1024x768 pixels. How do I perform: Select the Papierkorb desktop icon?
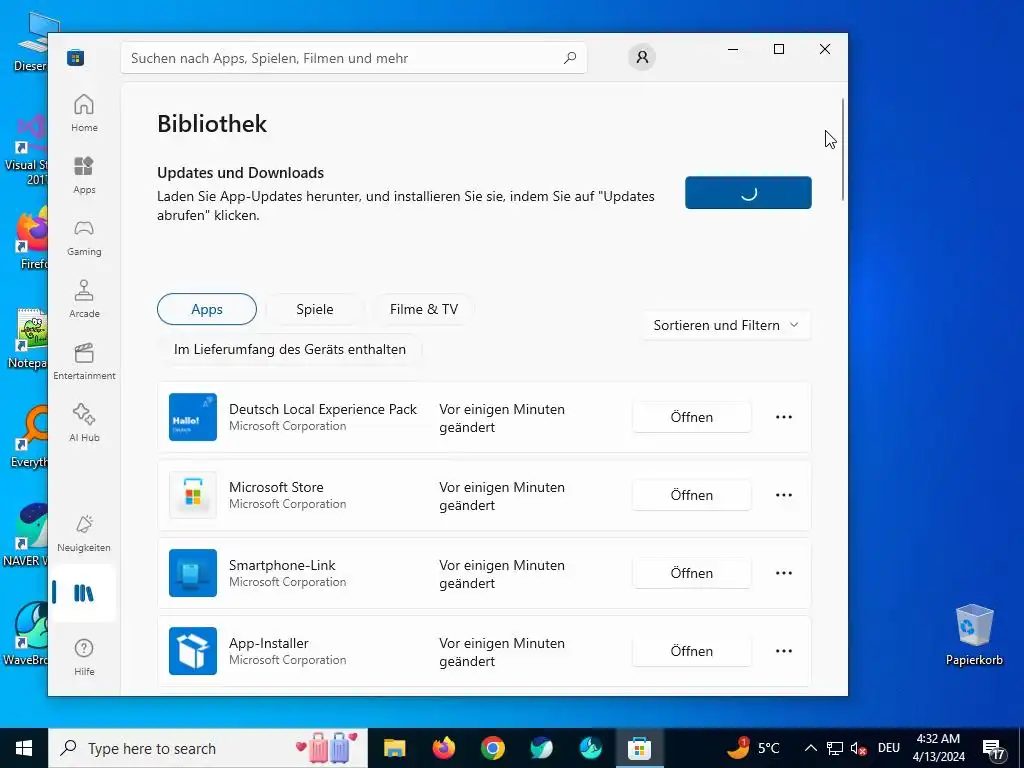tap(974, 634)
